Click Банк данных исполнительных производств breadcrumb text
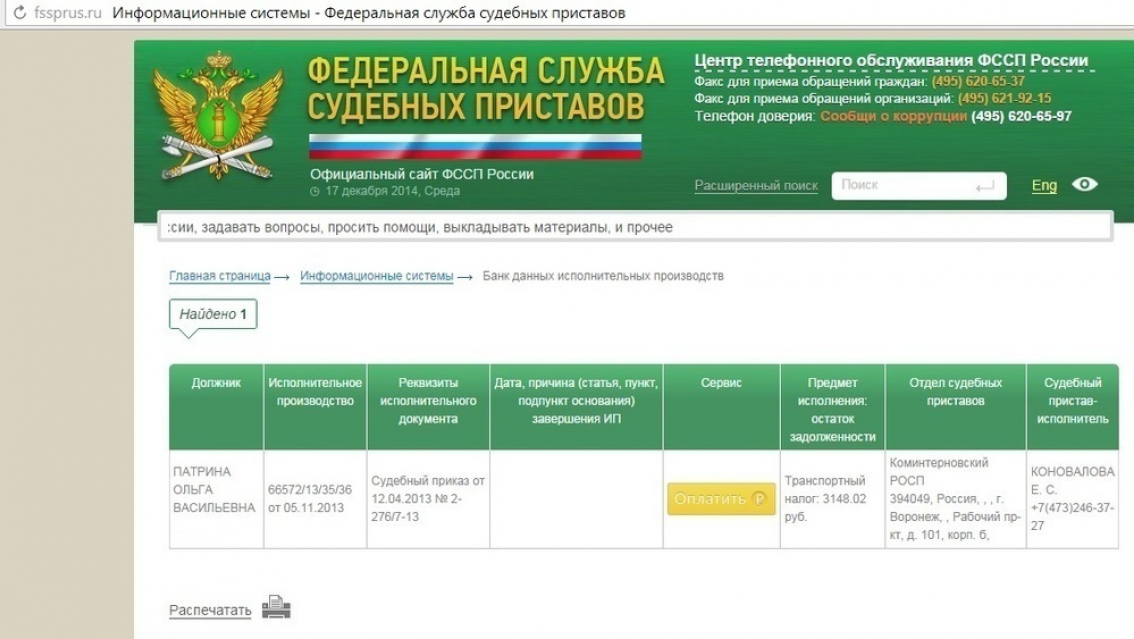1134x639 pixels. click(x=603, y=276)
